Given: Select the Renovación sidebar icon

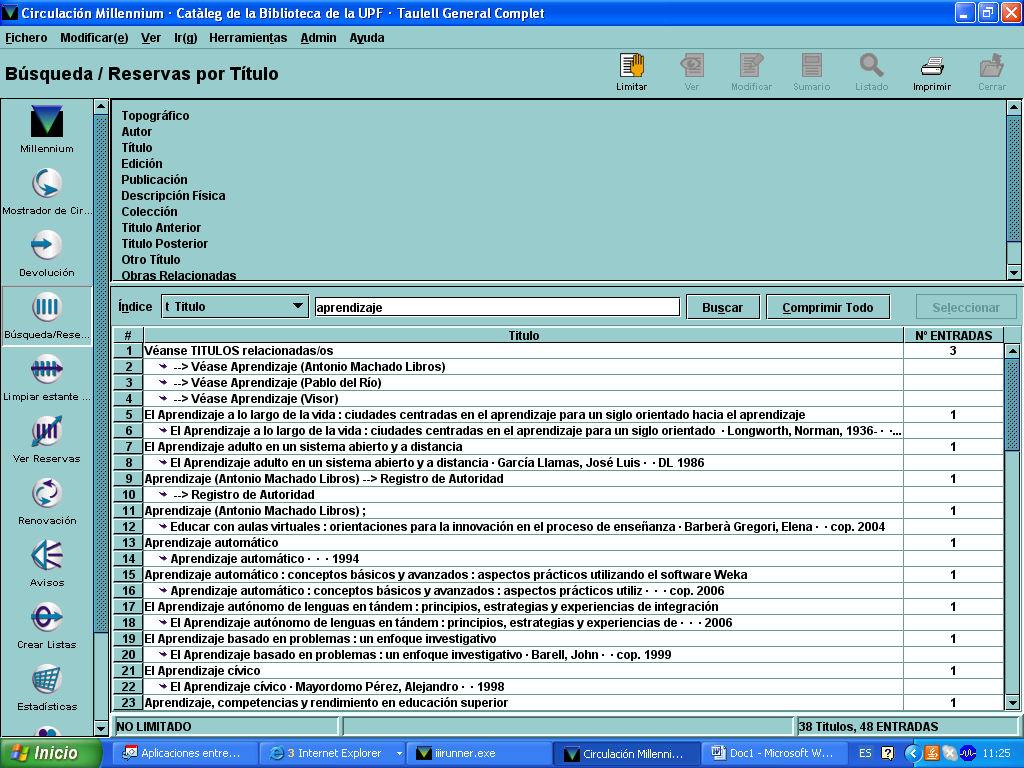Looking at the screenshot, I should [46, 493].
